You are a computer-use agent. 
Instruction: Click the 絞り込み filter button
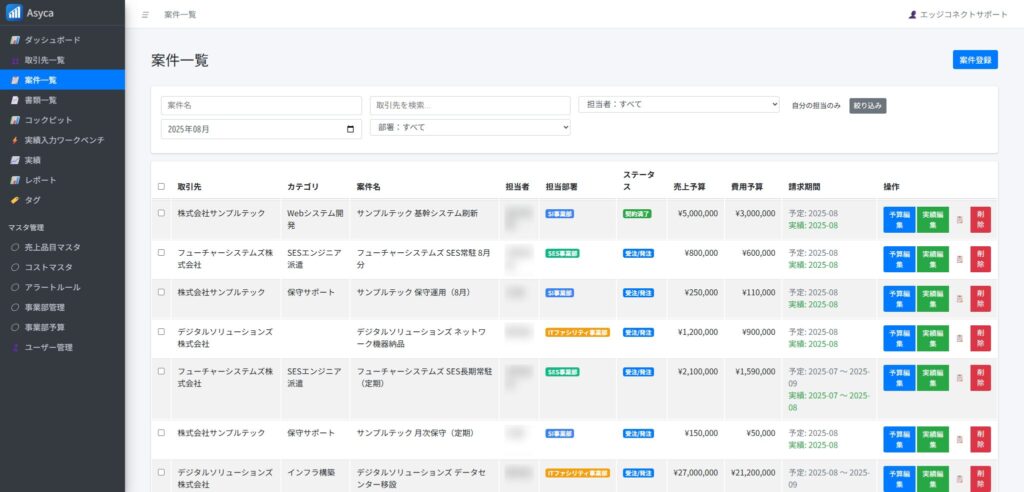(867, 105)
